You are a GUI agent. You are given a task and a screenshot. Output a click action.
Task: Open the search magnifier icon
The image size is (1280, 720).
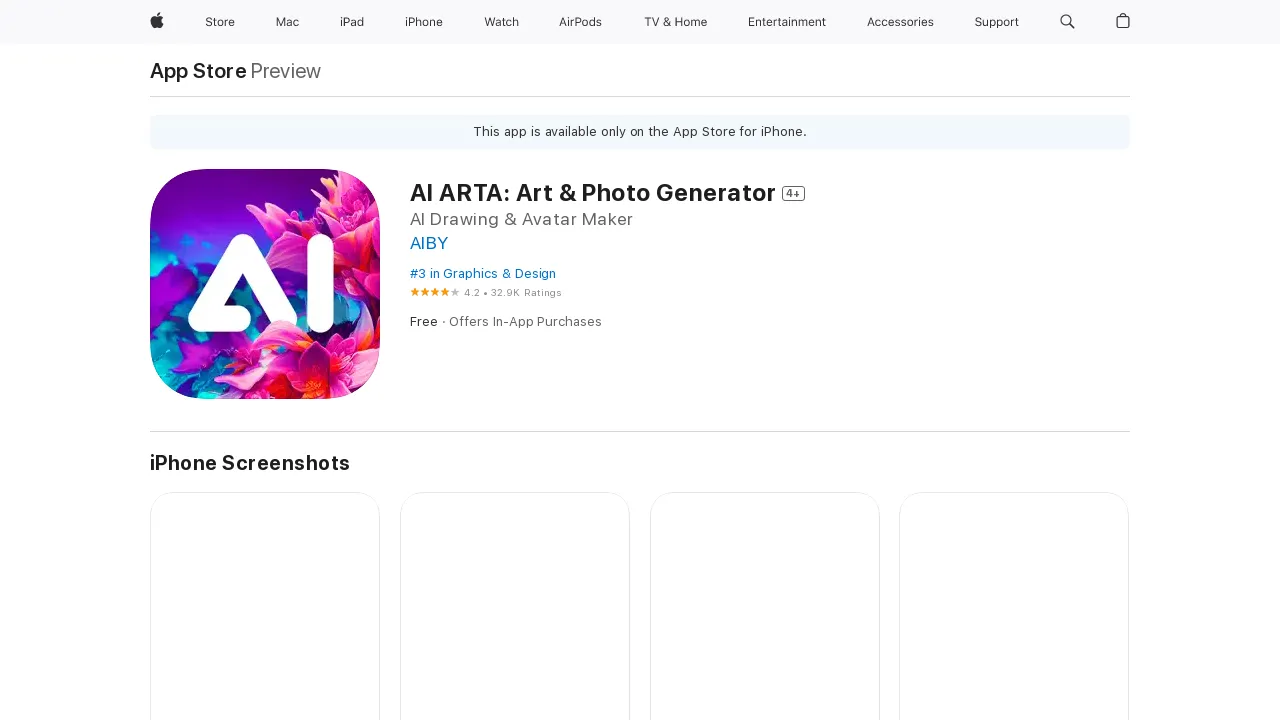[x=1067, y=21]
